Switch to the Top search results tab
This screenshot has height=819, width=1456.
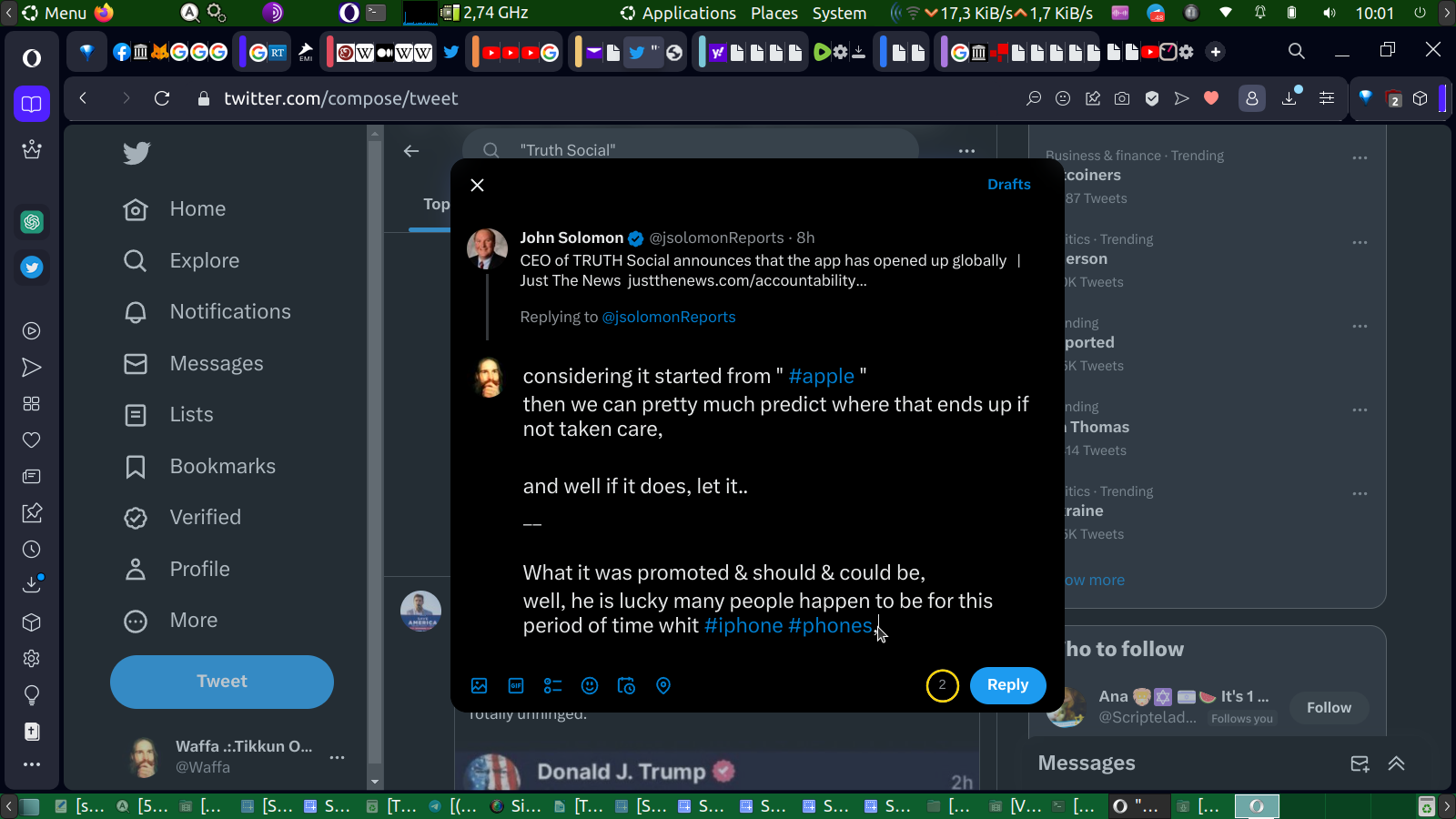(436, 205)
